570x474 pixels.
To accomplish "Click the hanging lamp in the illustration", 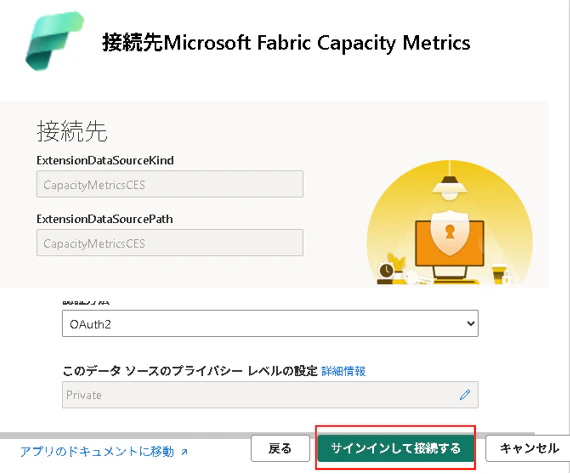I will click(x=449, y=181).
